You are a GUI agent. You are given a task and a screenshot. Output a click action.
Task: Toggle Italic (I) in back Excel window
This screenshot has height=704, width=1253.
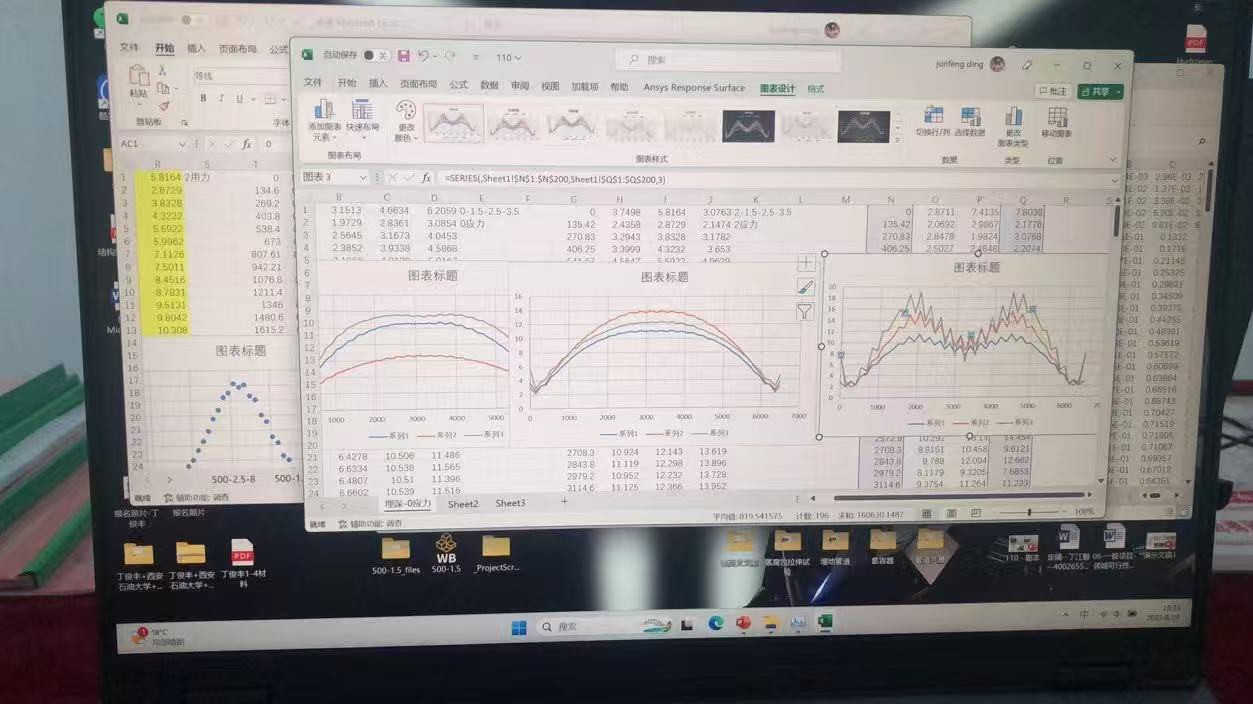coord(221,98)
